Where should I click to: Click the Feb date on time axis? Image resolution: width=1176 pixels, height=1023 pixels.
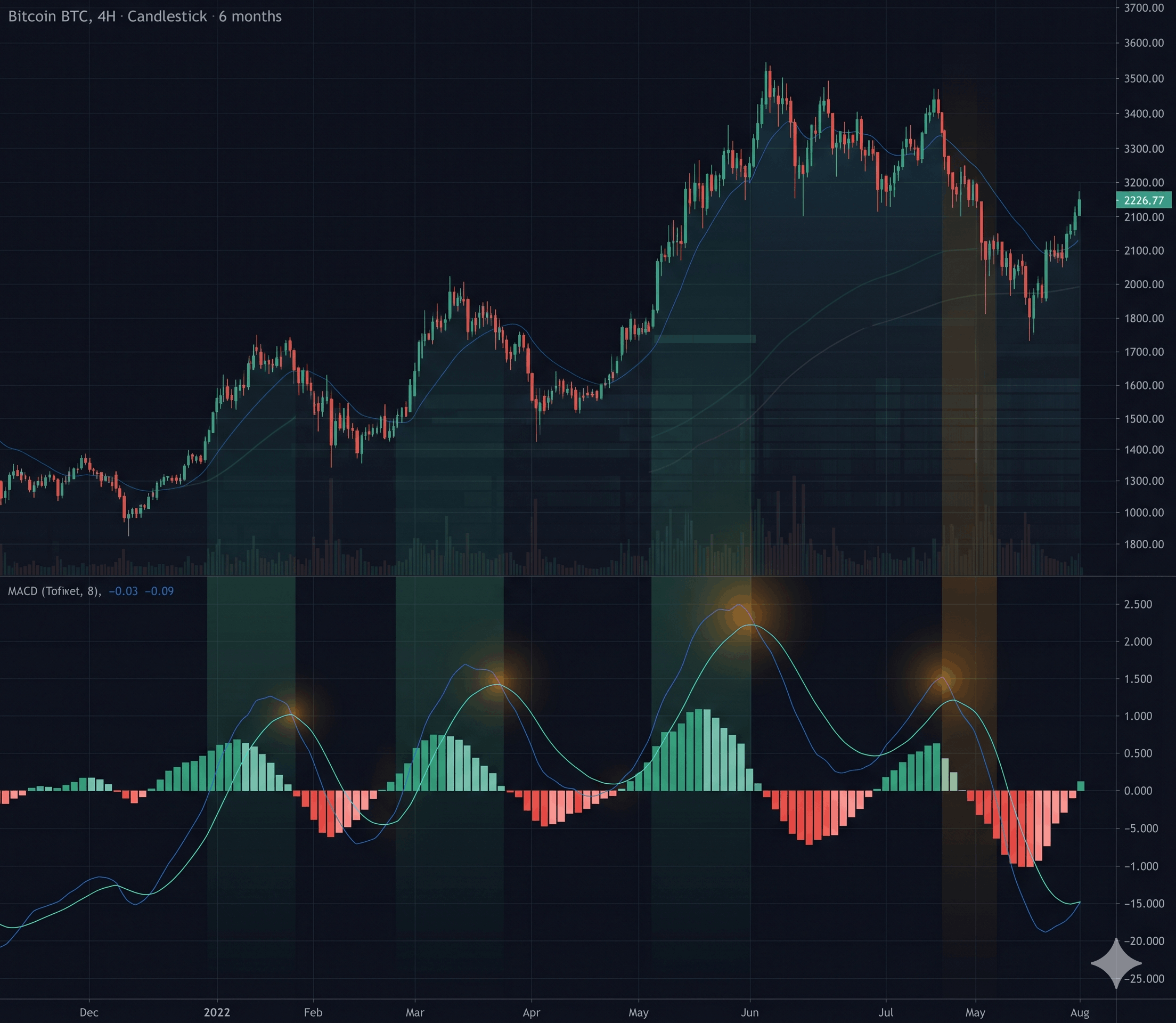[313, 1012]
